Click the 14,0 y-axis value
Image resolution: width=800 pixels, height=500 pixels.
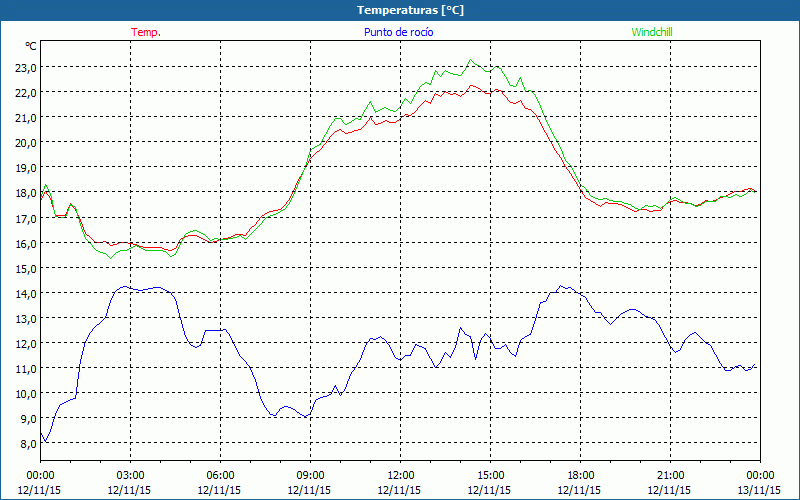26,293
